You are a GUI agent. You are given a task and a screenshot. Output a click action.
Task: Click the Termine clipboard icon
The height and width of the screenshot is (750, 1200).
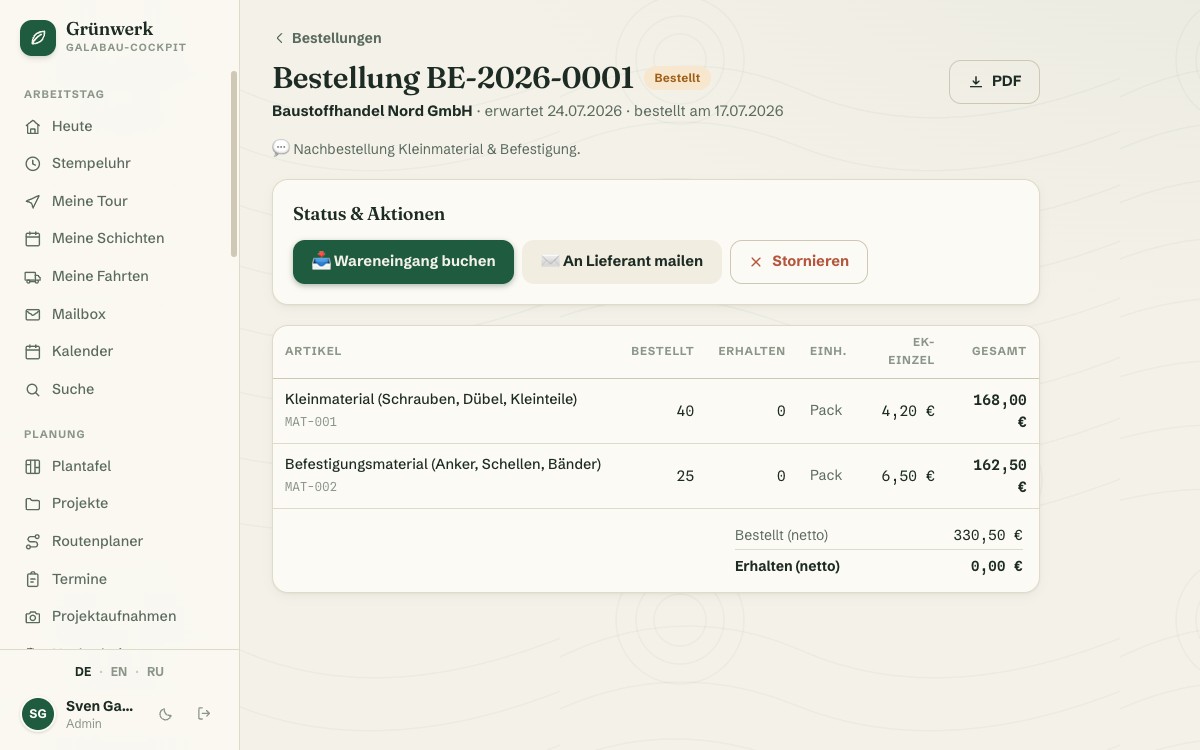pyautogui.click(x=33, y=580)
